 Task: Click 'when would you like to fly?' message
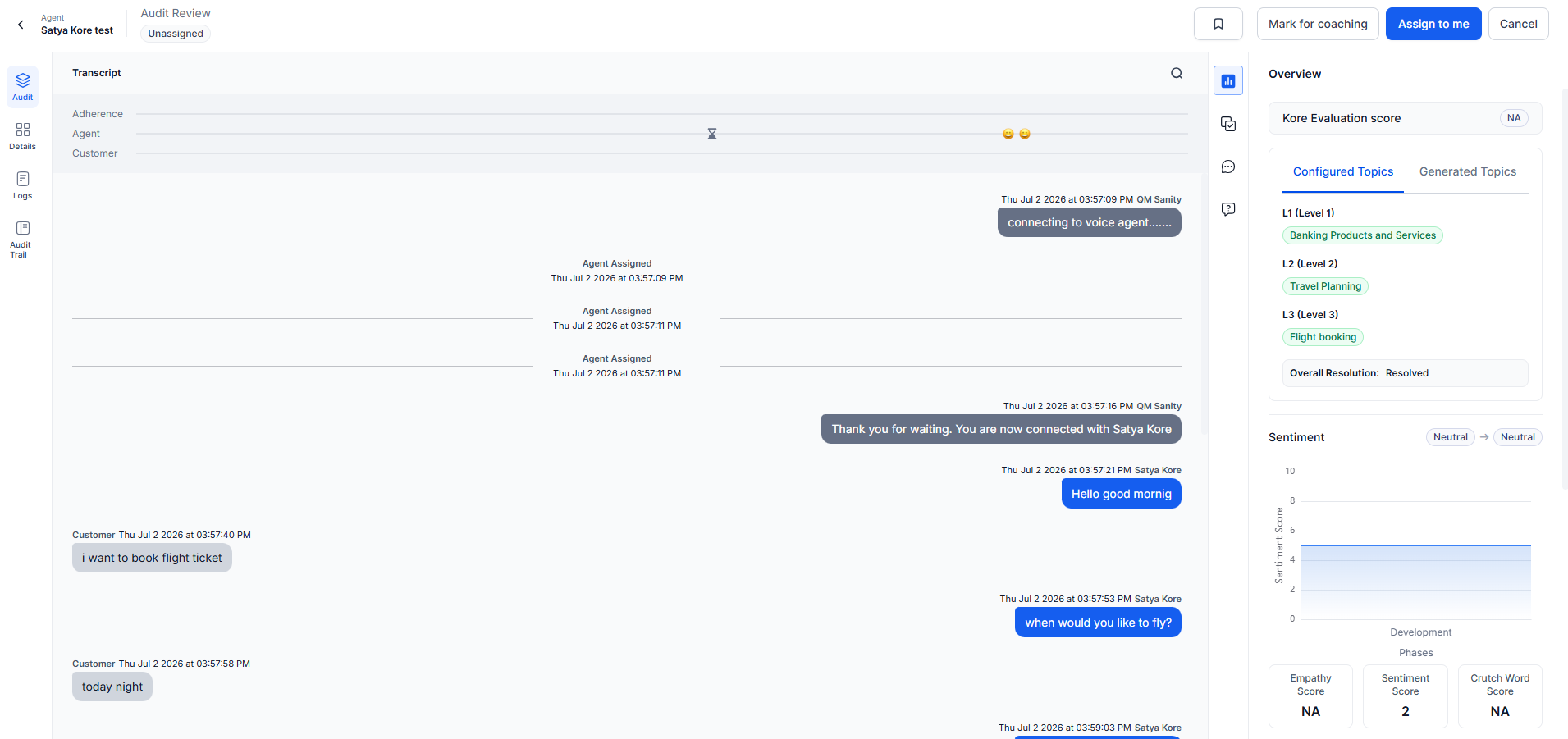[x=1098, y=623]
